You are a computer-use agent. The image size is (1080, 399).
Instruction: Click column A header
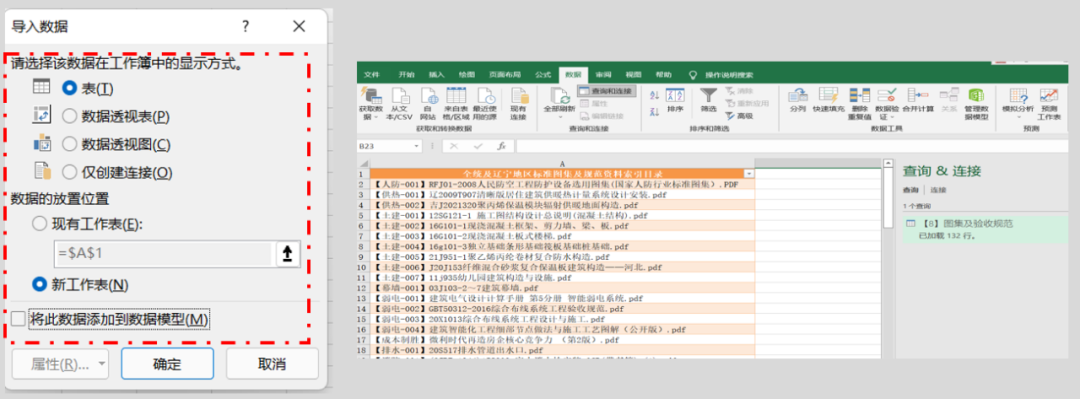click(562, 163)
